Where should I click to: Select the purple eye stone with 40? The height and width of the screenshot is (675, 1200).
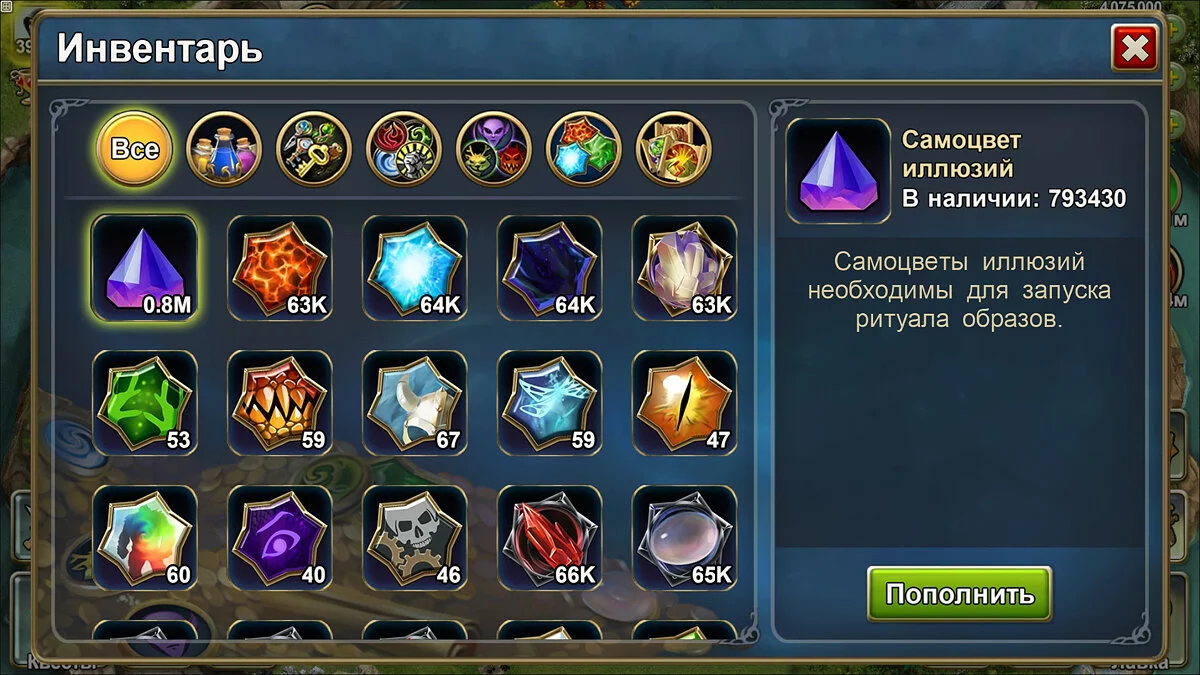280,538
